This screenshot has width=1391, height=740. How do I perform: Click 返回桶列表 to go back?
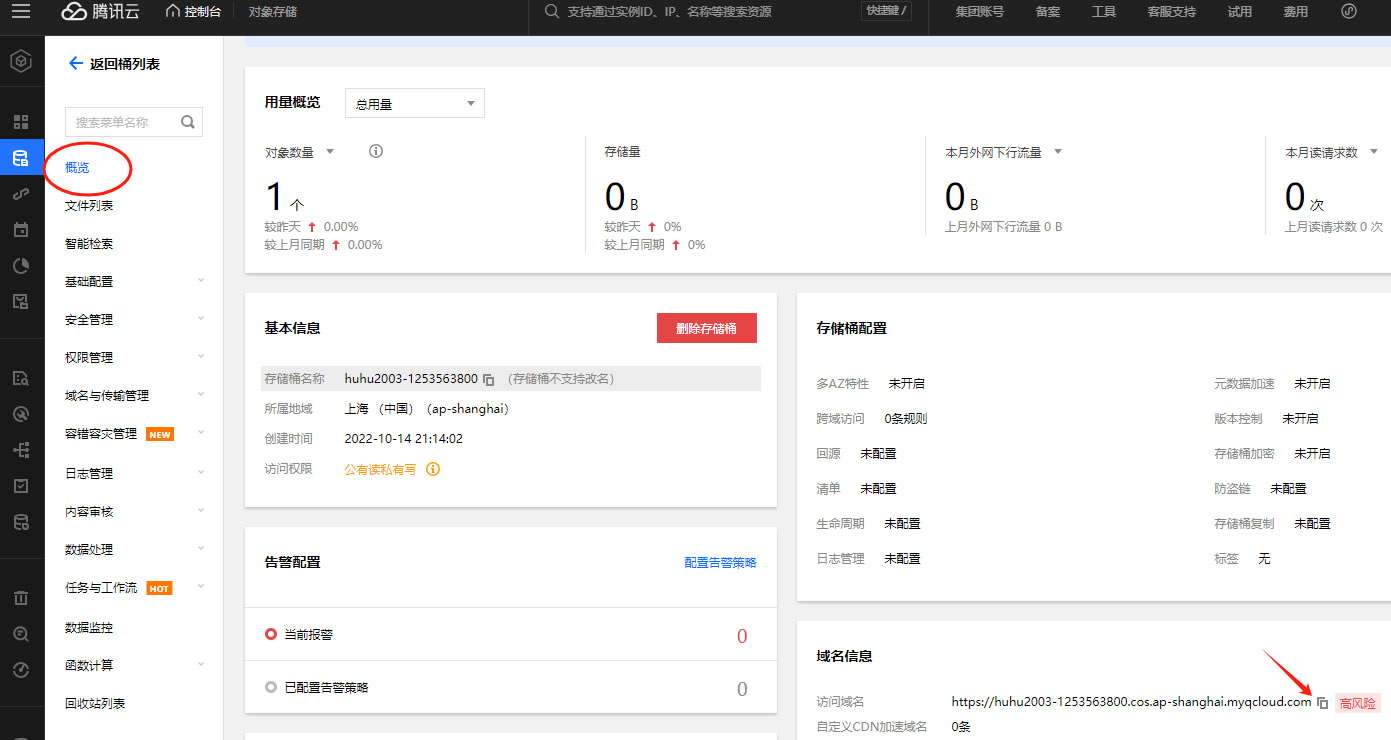click(114, 64)
